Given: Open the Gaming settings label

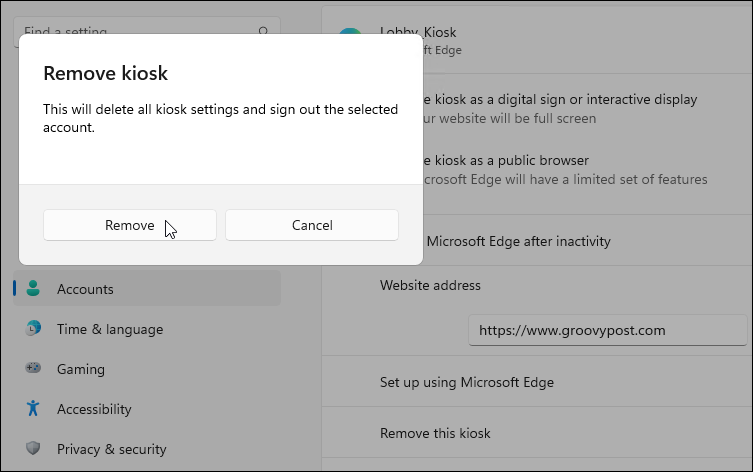Looking at the screenshot, I should 81,369.
